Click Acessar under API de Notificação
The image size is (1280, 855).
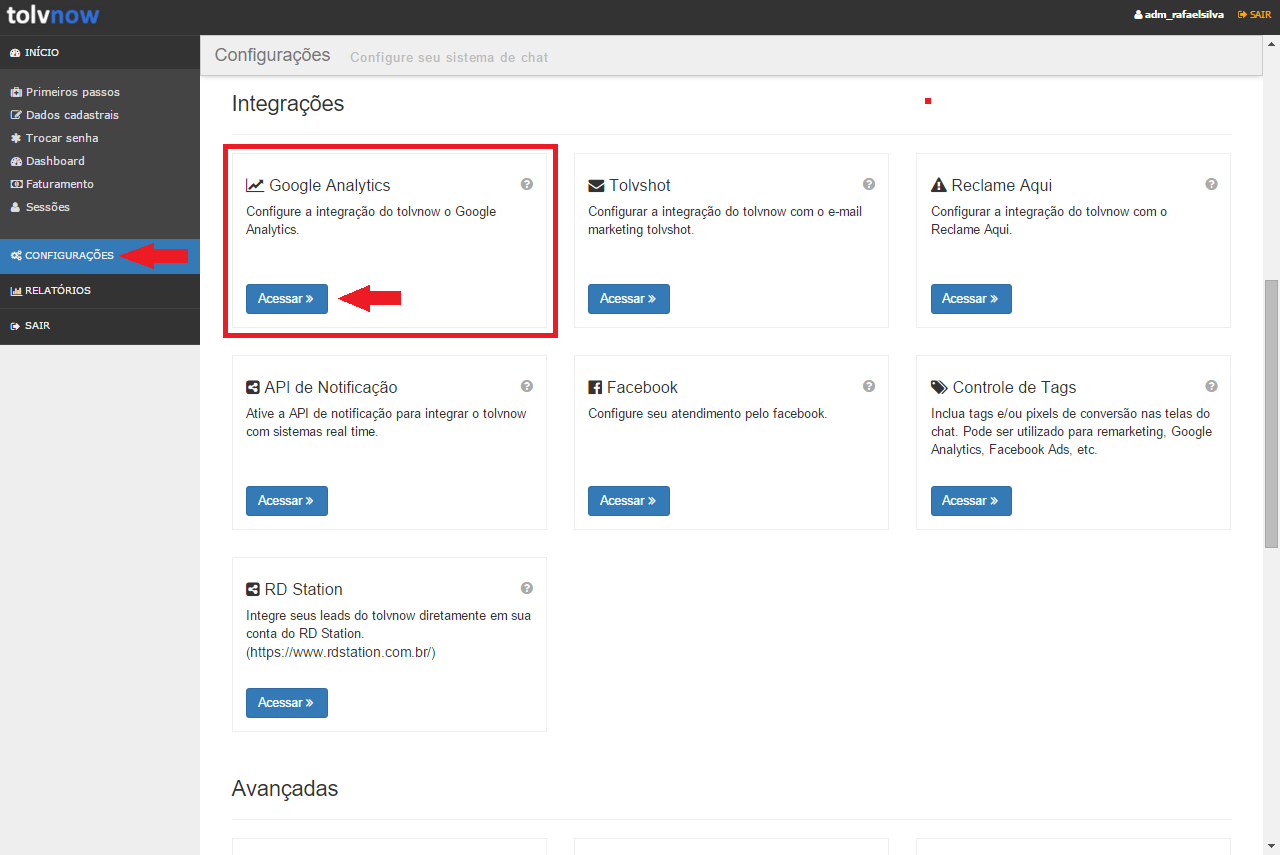(287, 501)
